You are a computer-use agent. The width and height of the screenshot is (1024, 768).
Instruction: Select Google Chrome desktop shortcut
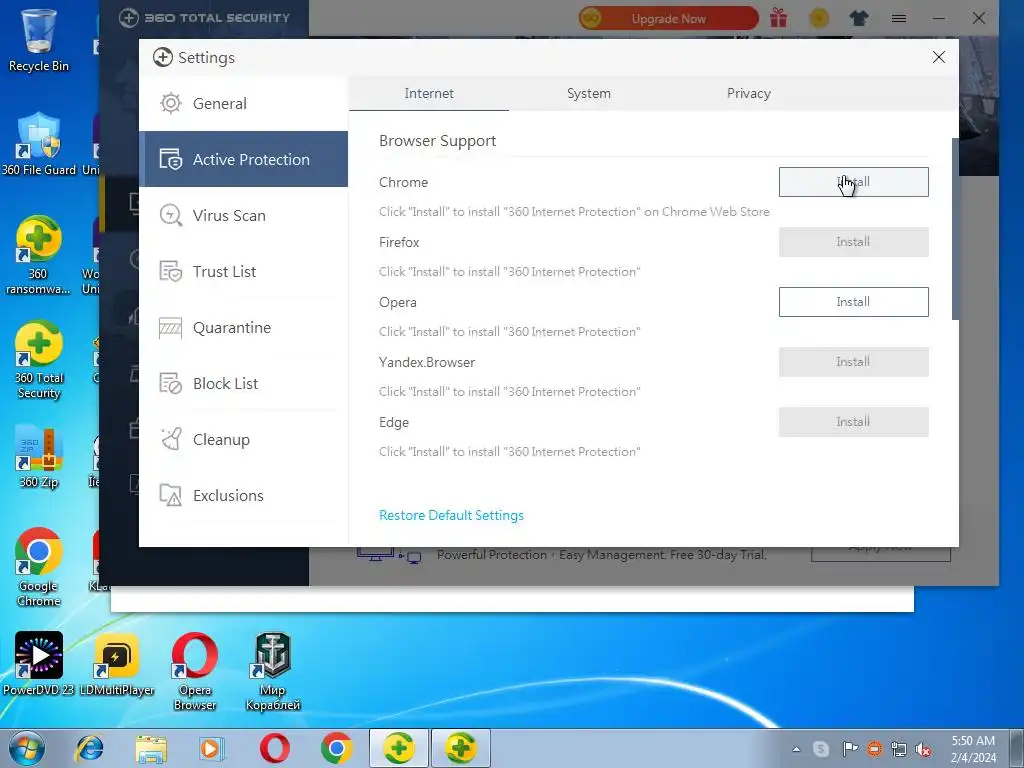pos(39,567)
